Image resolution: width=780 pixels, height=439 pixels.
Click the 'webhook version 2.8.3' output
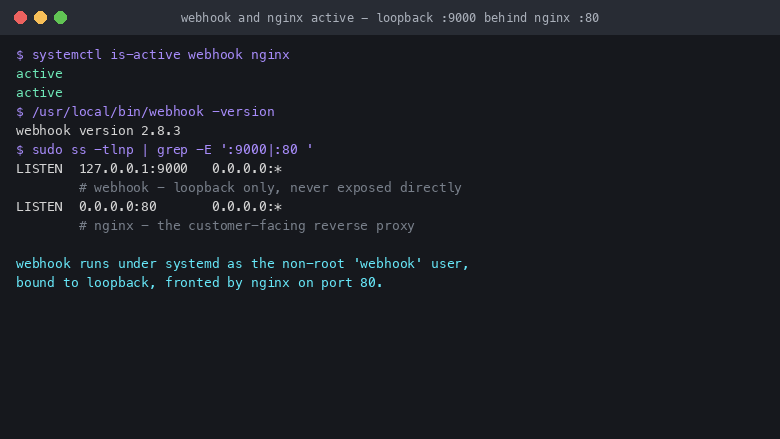pos(98,131)
